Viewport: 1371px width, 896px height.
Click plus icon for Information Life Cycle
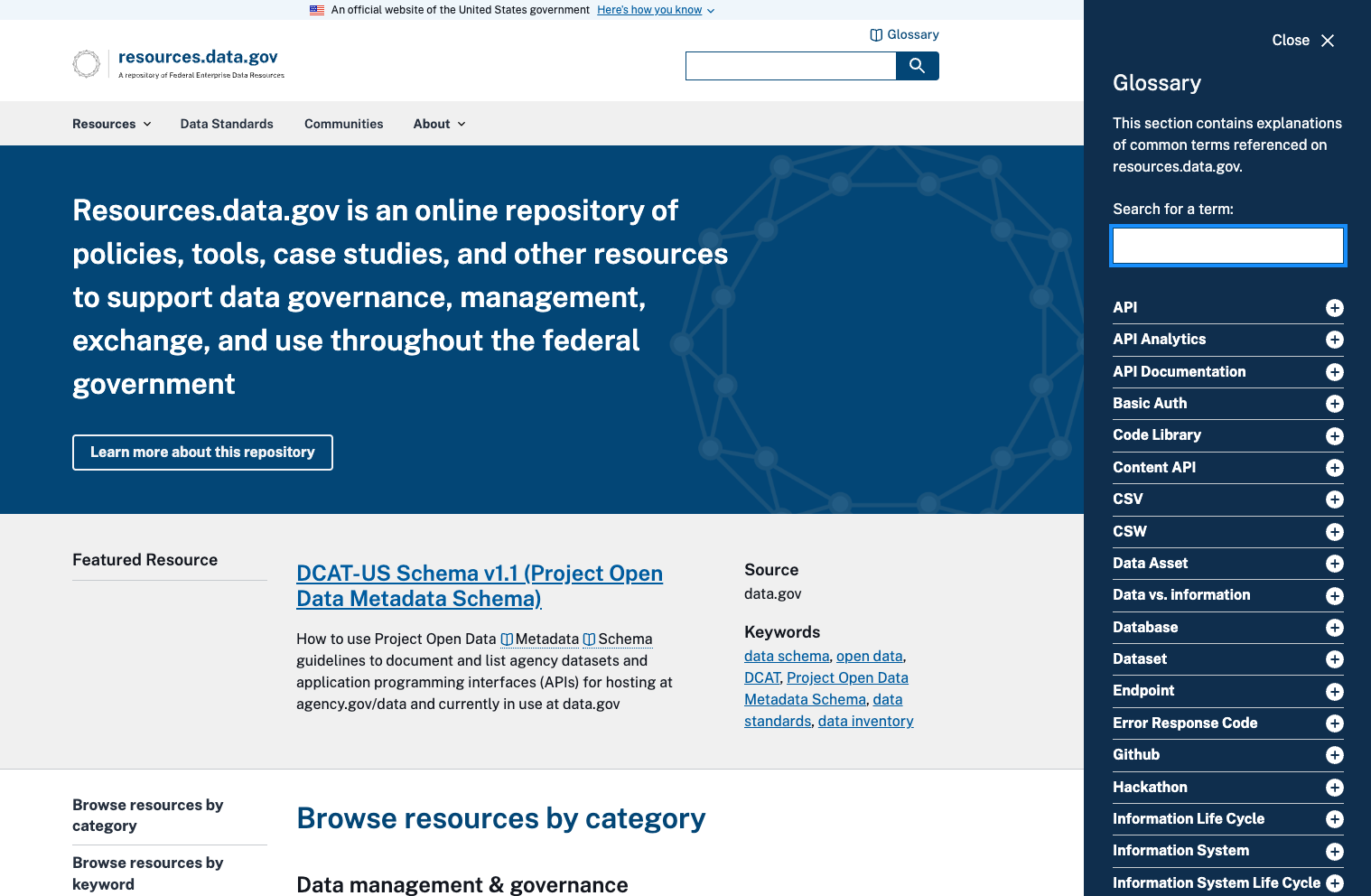[1335, 819]
